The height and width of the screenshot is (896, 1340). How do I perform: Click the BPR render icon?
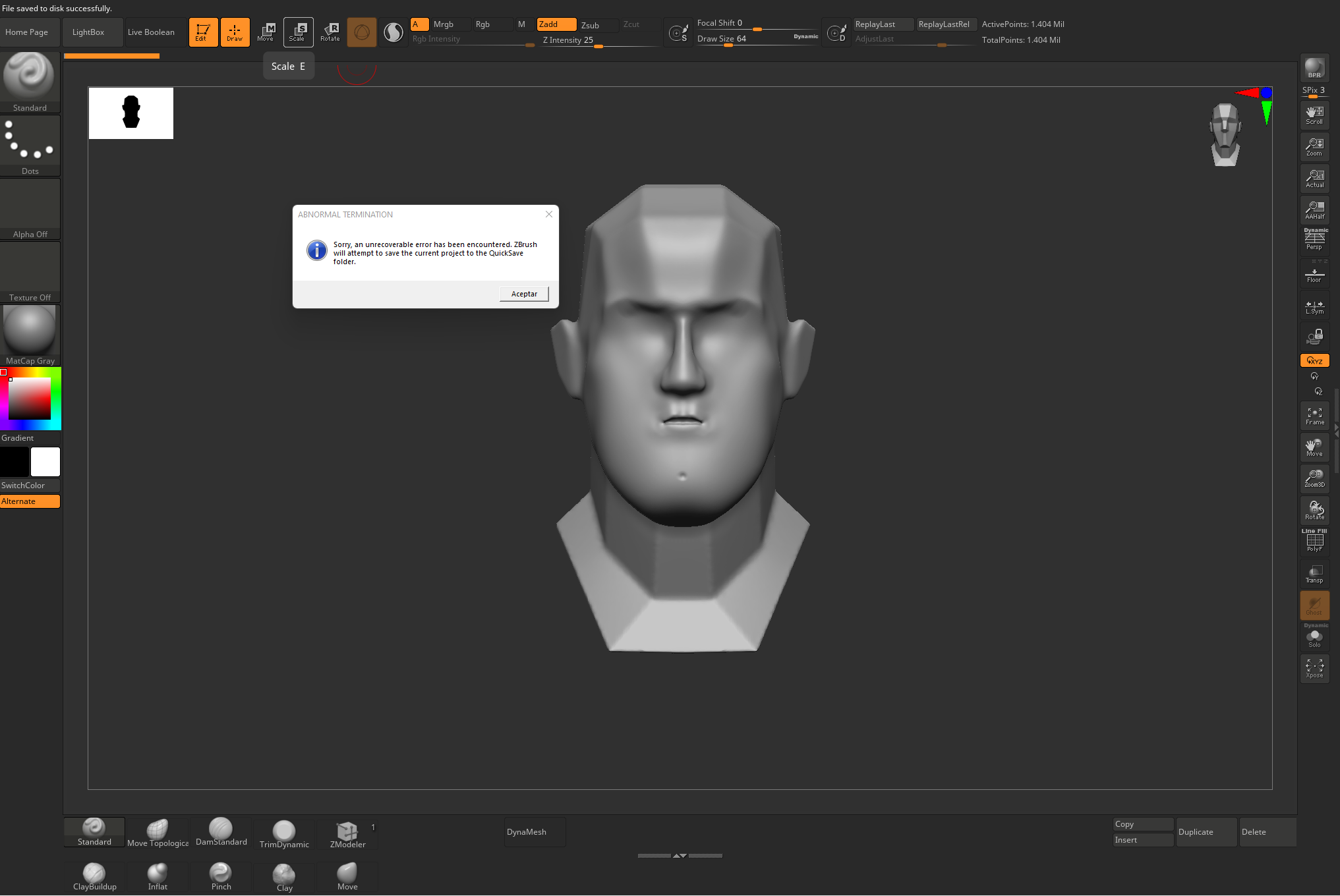(x=1314, y=68)
